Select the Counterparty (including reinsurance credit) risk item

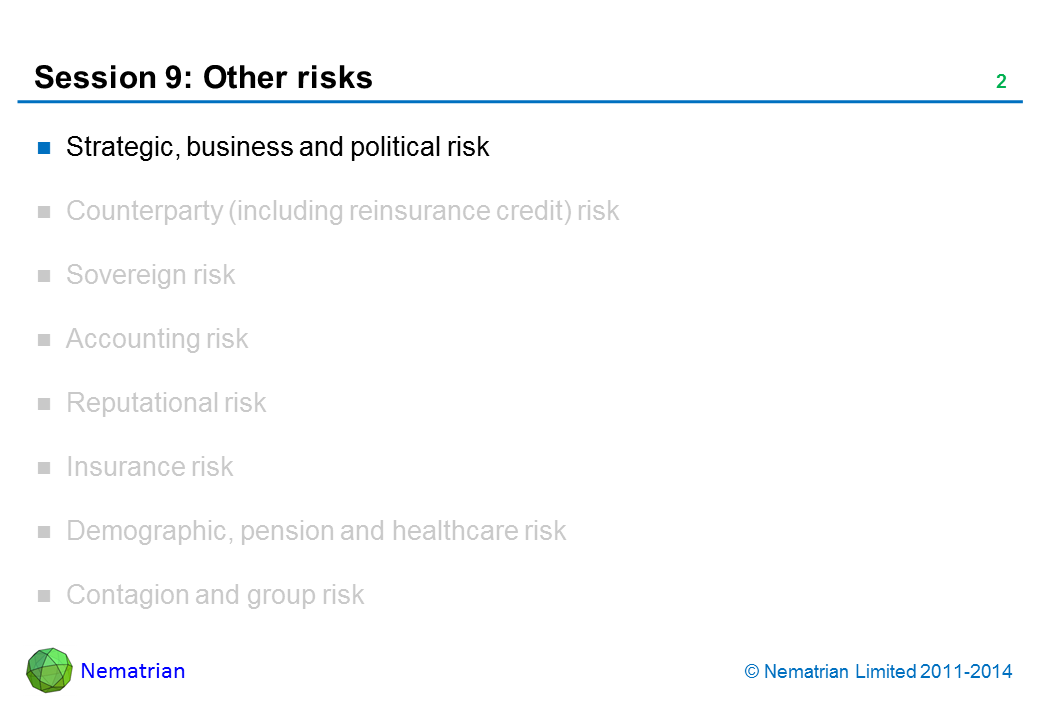tap(342, 211)
